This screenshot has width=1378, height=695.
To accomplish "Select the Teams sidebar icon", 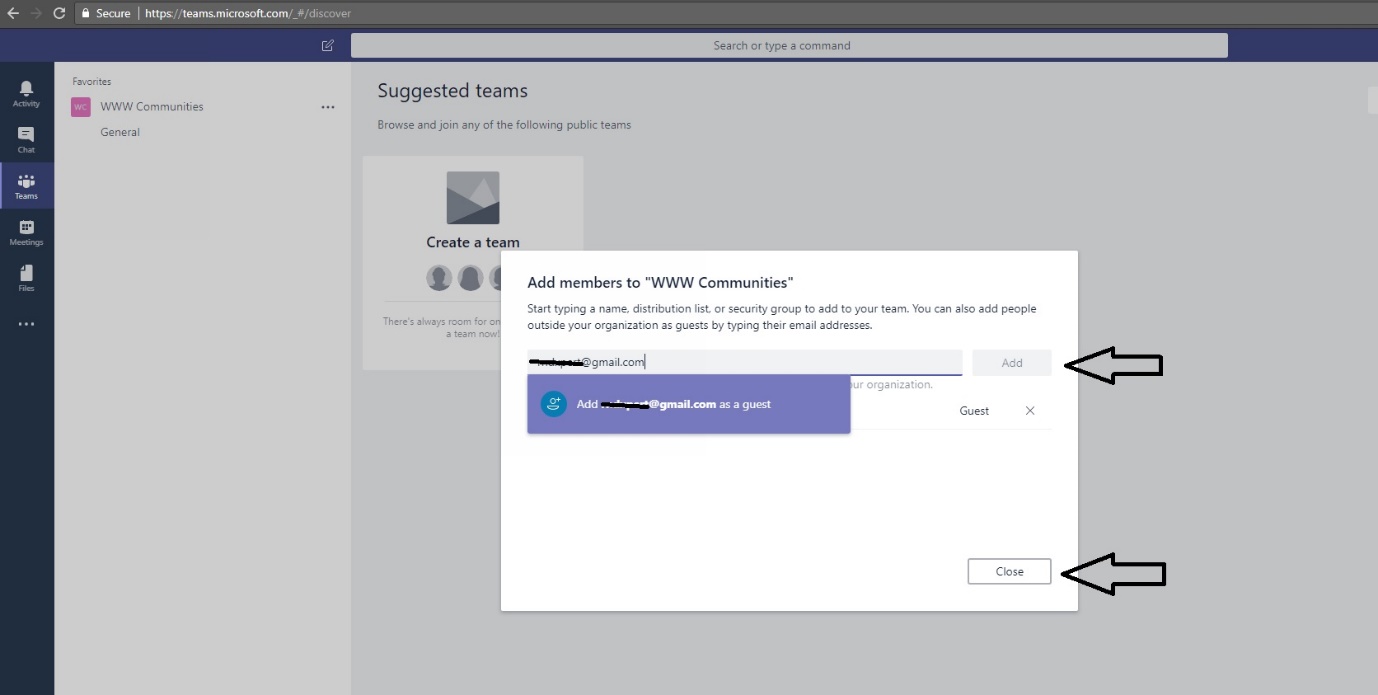I will pyautogui.click(x=26, y=186).
